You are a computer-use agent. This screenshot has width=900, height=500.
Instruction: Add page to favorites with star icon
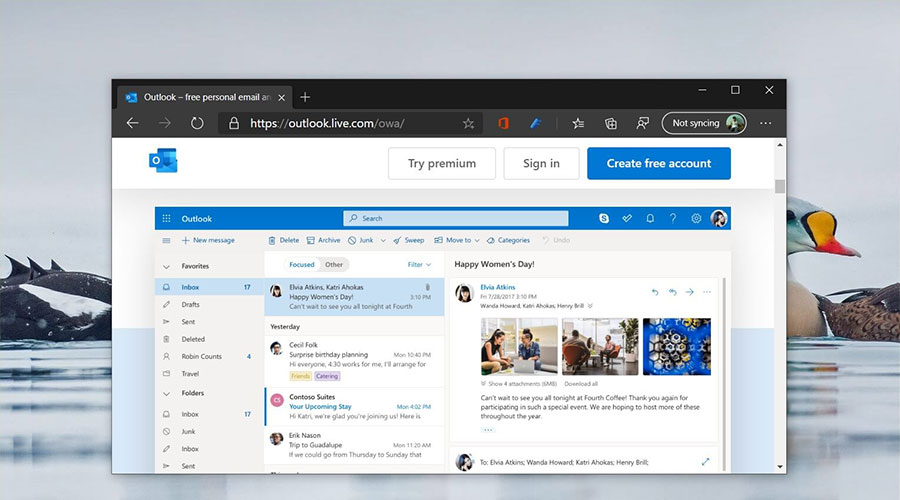(468, 123)
